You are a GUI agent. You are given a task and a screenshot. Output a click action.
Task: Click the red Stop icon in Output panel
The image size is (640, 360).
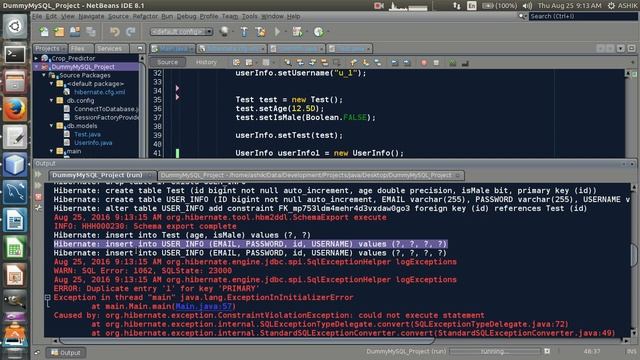click(x=38, y=197)
